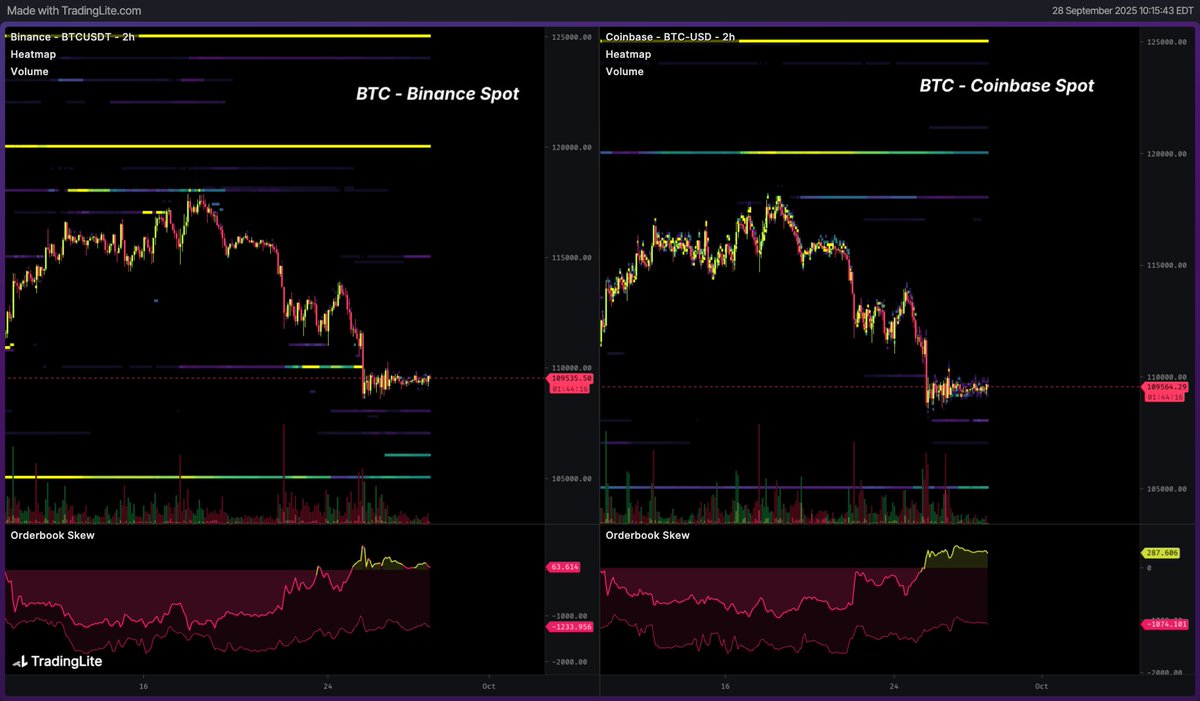Click -1000.00 on the Binance skew axis

point(570,616)
